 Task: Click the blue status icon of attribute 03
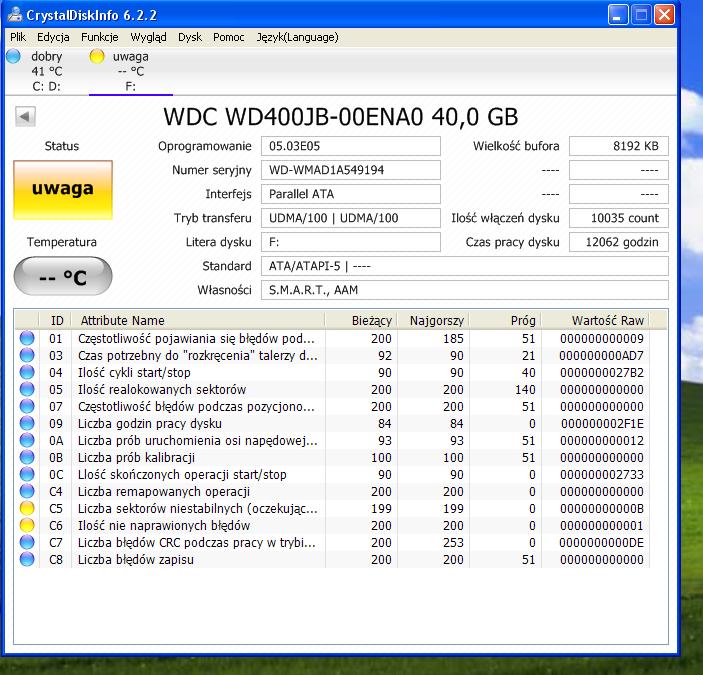point(27,355)
